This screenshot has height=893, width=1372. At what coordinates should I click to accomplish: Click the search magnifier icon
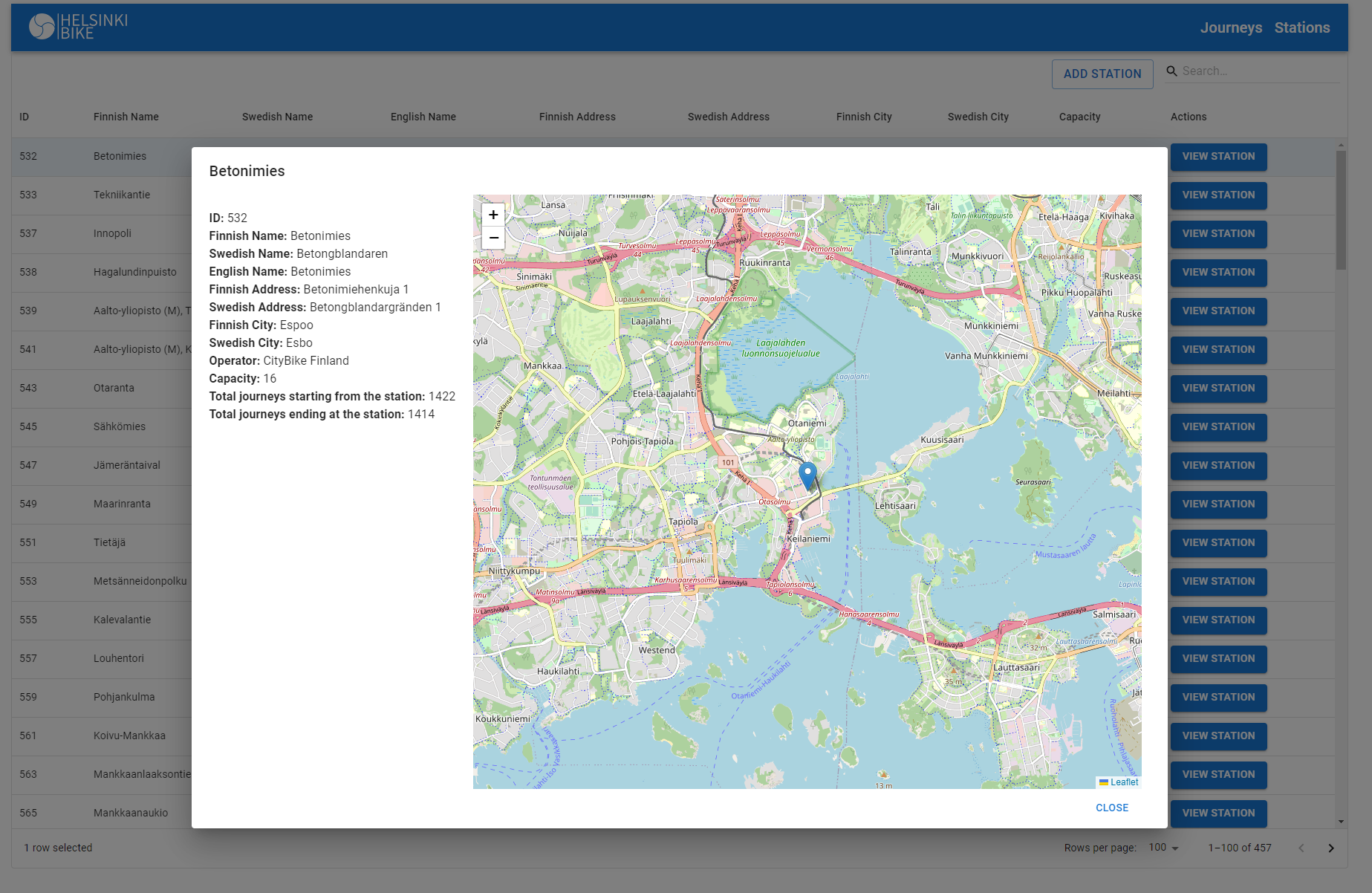click(x=1172, y=71)
